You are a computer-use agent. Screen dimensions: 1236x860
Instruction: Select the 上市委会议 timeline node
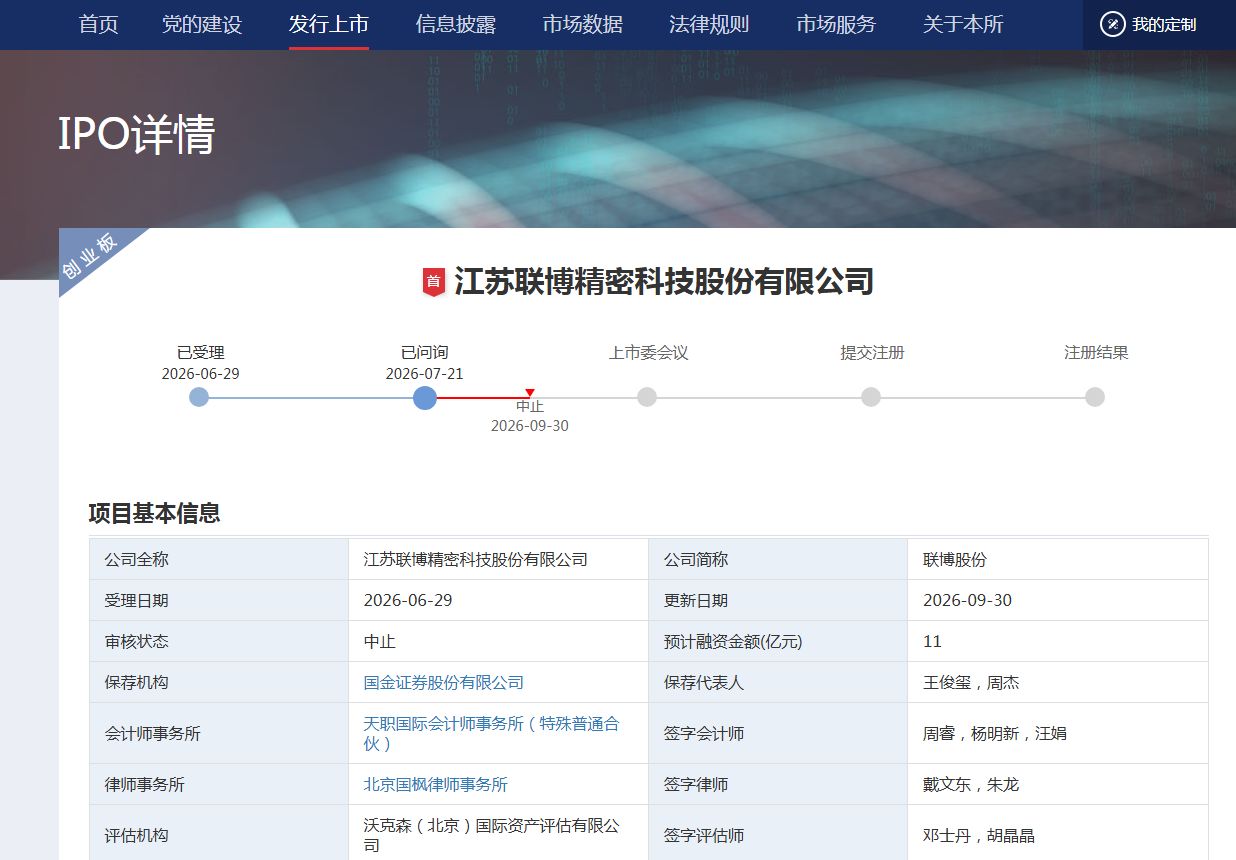647,397
